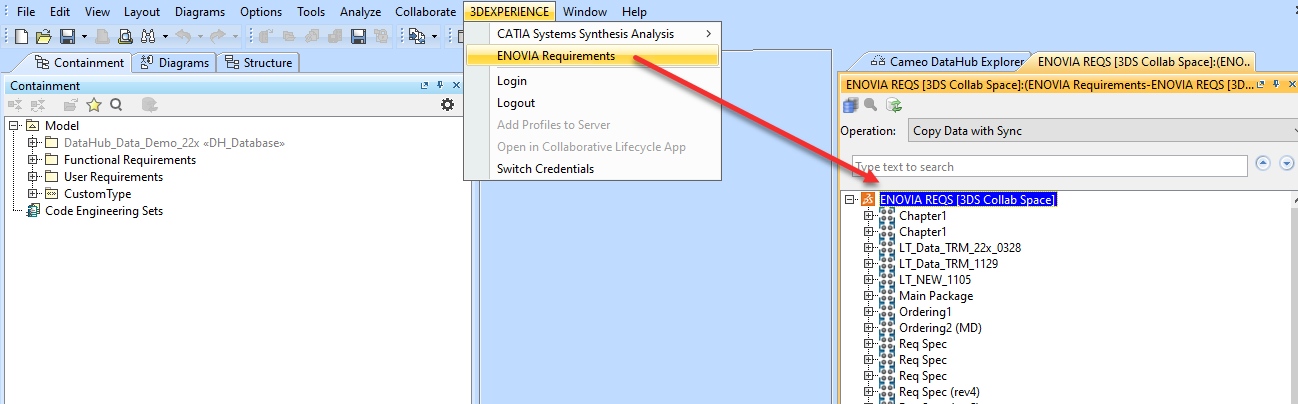Create a new project with the New icon
Viewport: 1298px width, 404px height.
click(22, 36)
